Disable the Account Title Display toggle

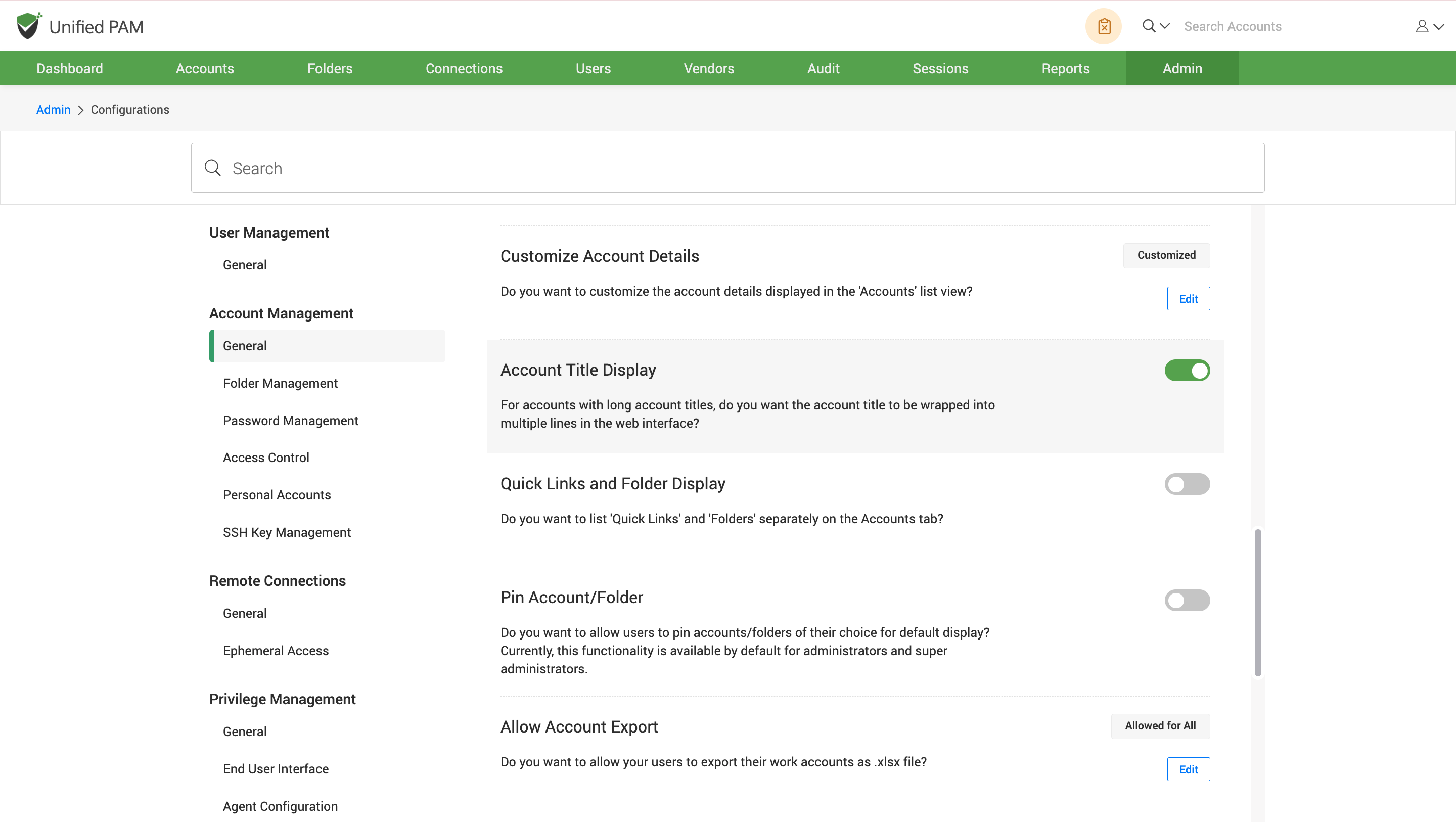click(1187, 370)
